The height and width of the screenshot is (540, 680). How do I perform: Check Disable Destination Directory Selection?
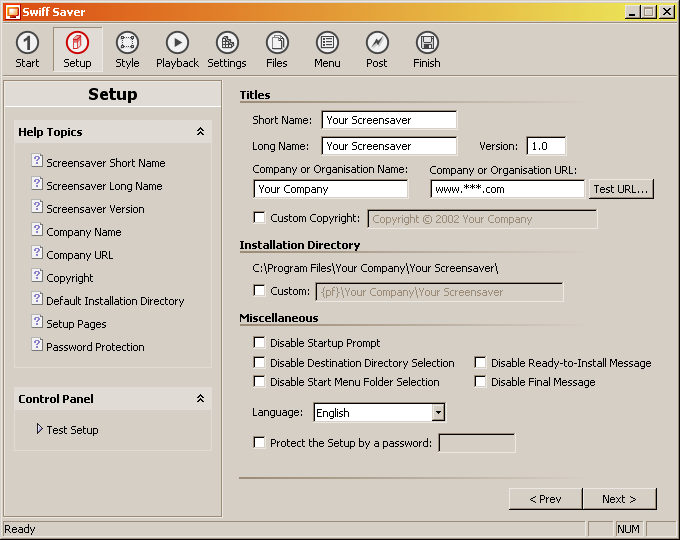tap(259, 362)
